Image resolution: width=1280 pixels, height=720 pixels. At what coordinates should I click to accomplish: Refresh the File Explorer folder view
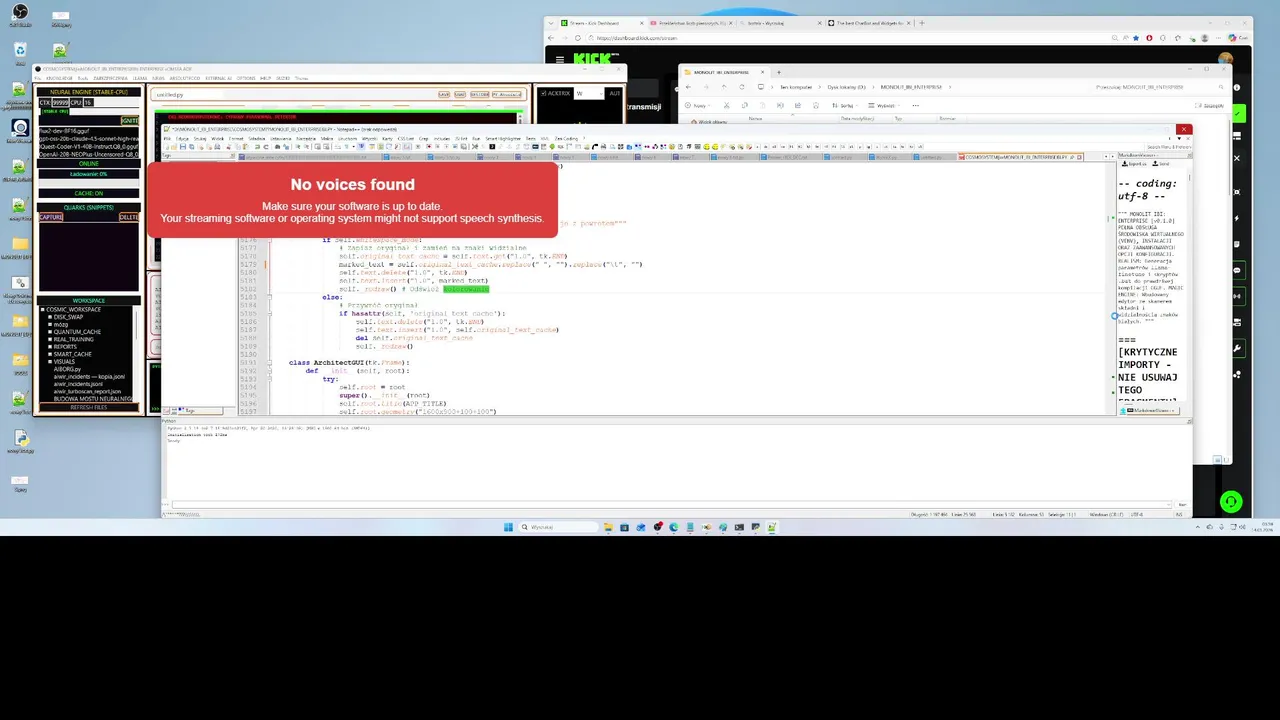click(x=742, y=87)
